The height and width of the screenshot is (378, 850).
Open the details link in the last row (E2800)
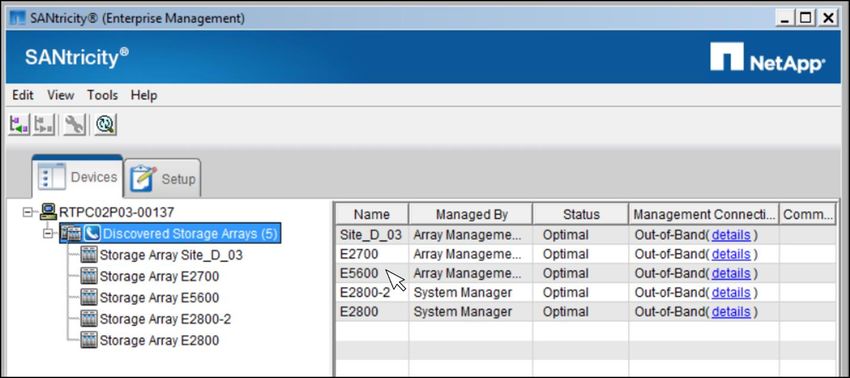(x=731, y=312)
